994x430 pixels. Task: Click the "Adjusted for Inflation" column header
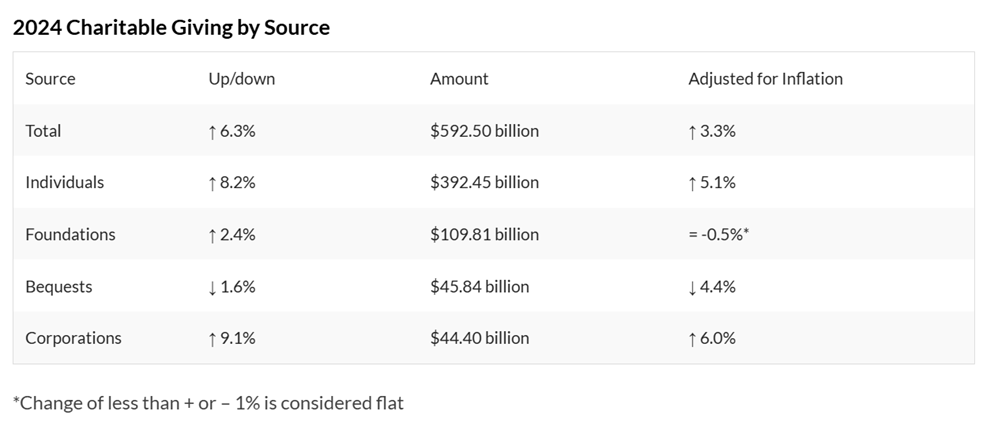765,79
